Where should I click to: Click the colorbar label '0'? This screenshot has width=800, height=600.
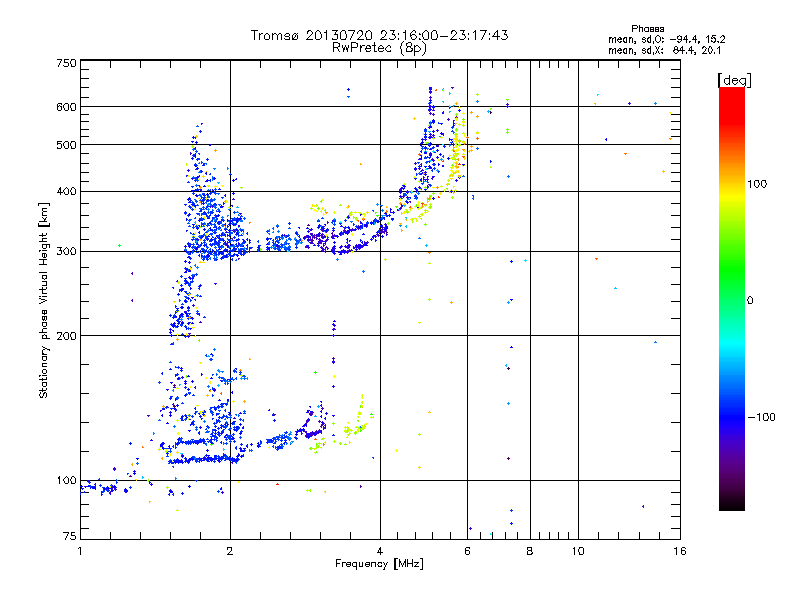click(750, 301)
